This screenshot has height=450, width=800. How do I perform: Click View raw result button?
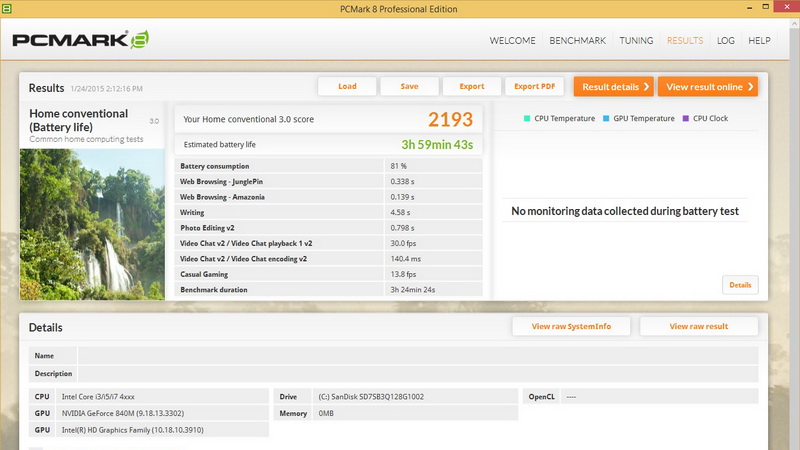pyautogui.click(x=698, y=326)
